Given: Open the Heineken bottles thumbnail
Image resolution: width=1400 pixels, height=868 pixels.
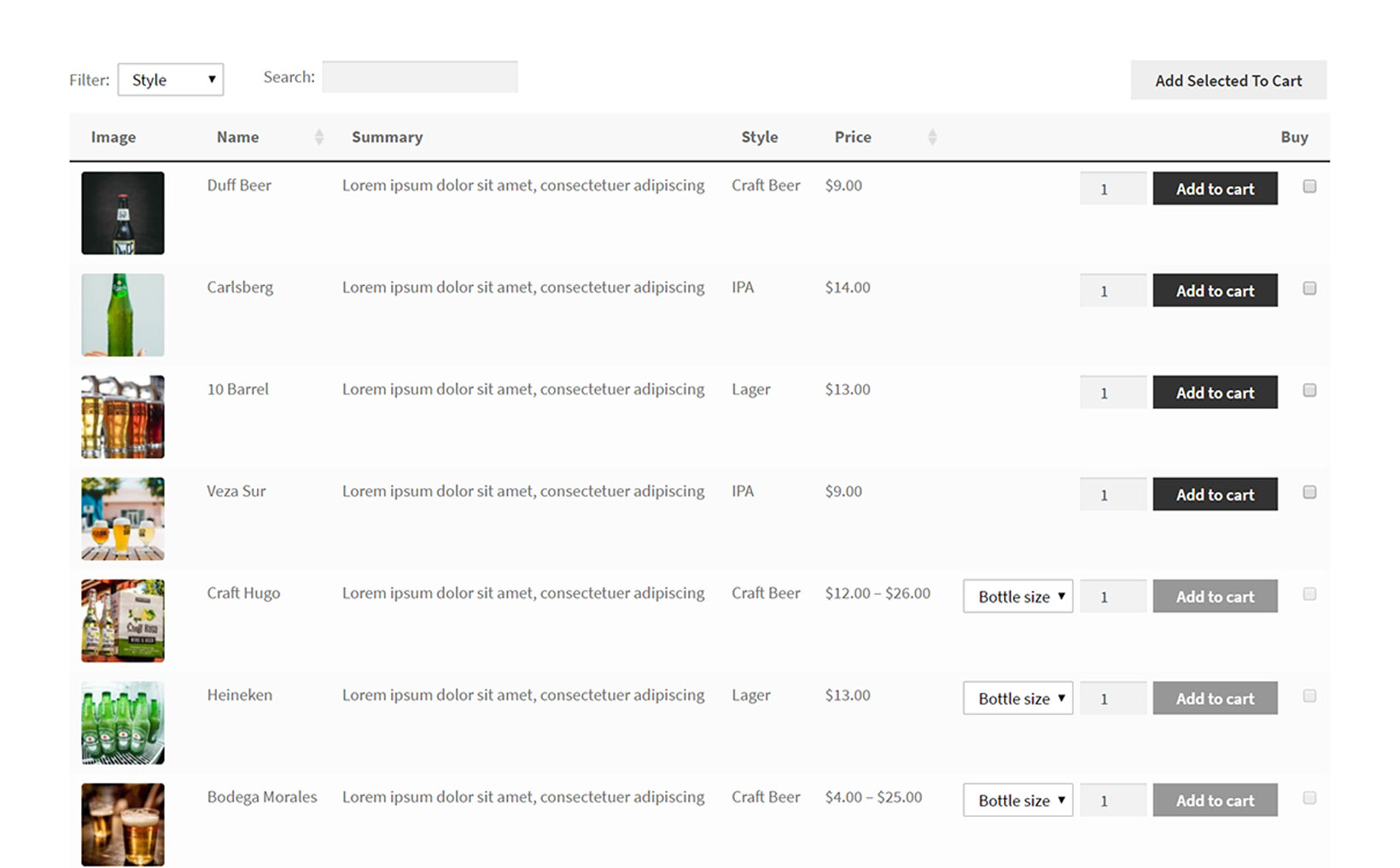Looking at the screenshot, I should [123, 722].
